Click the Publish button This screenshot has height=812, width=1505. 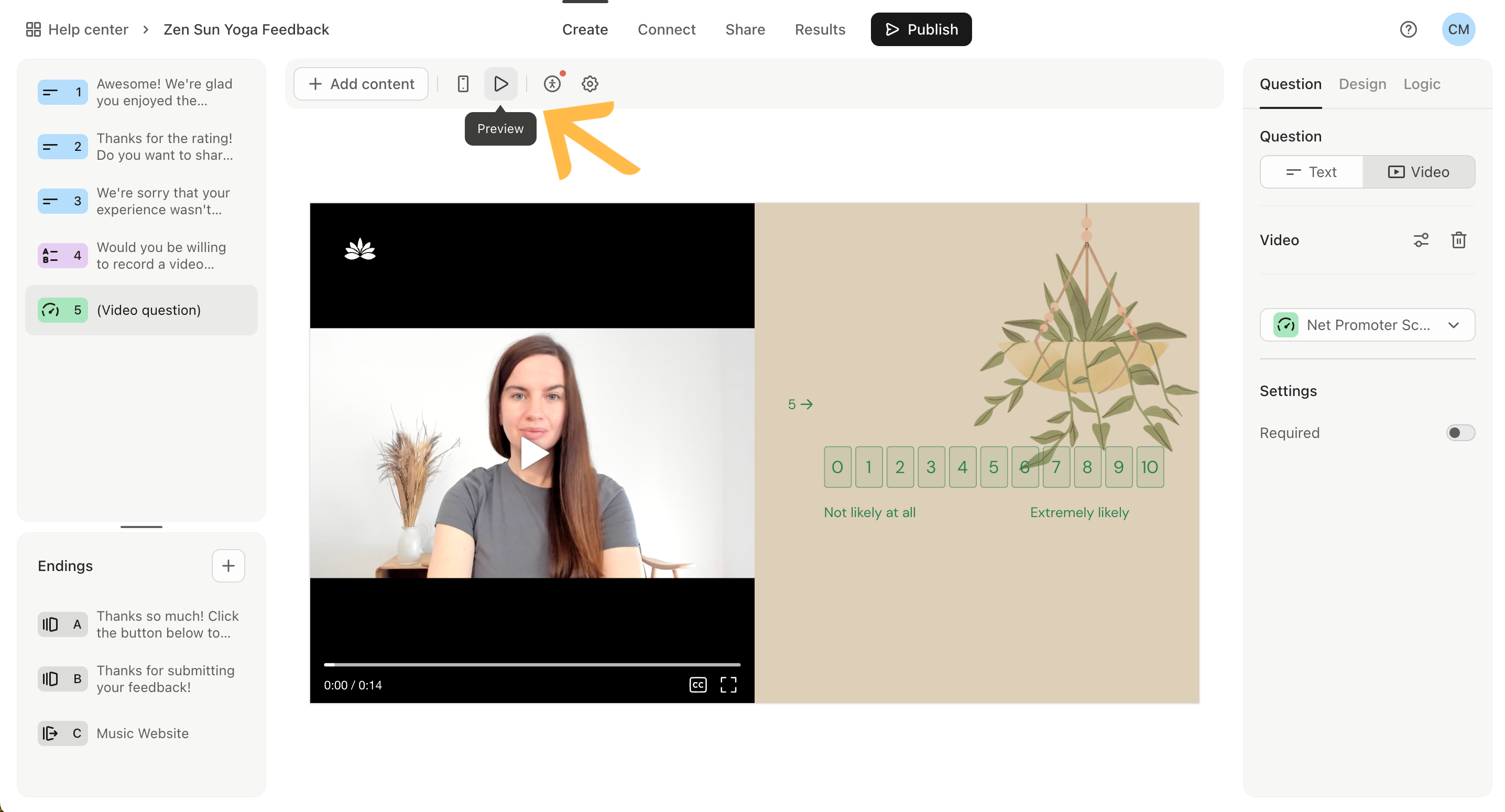pyautogui.click(x=921, y=29)
